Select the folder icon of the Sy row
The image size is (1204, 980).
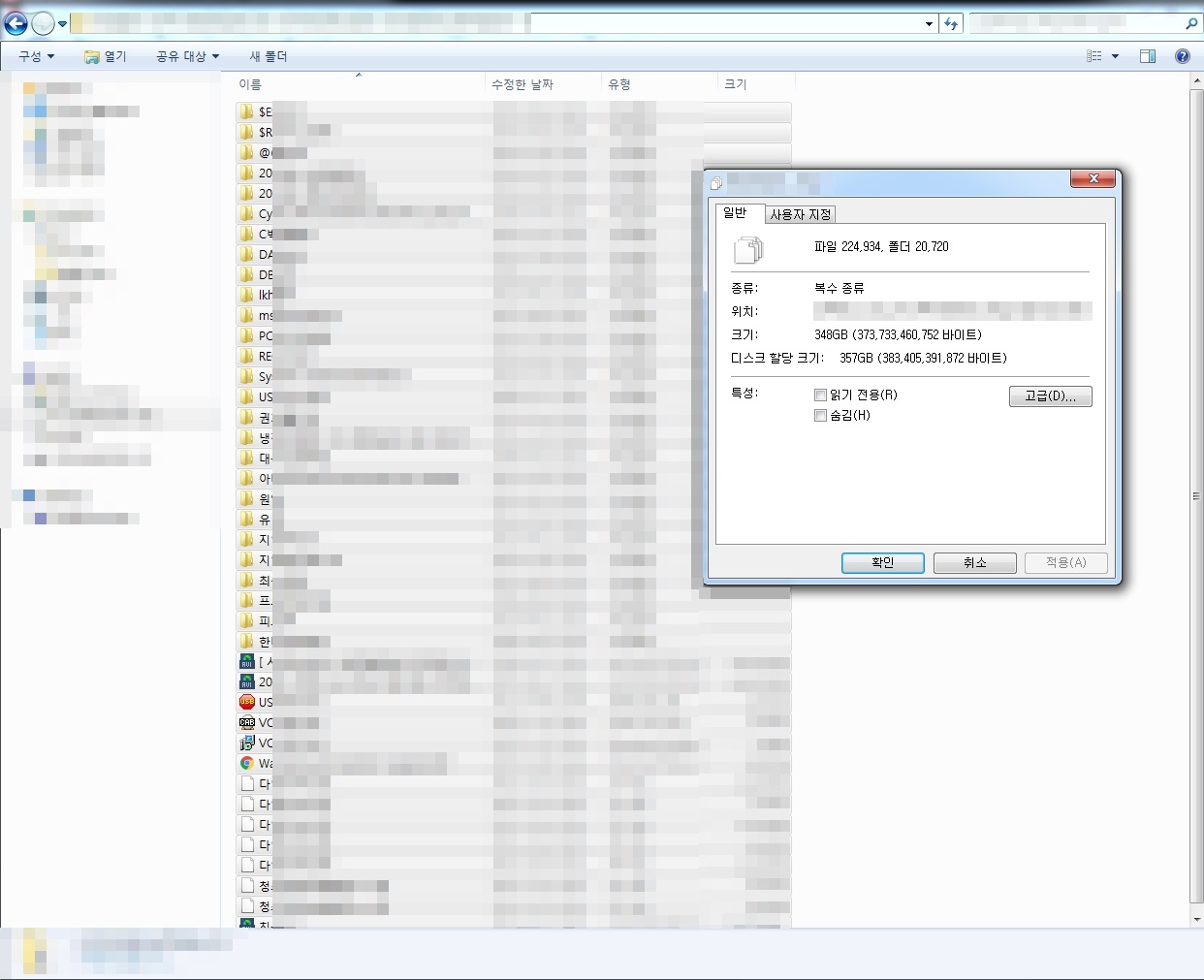[247, 376]
